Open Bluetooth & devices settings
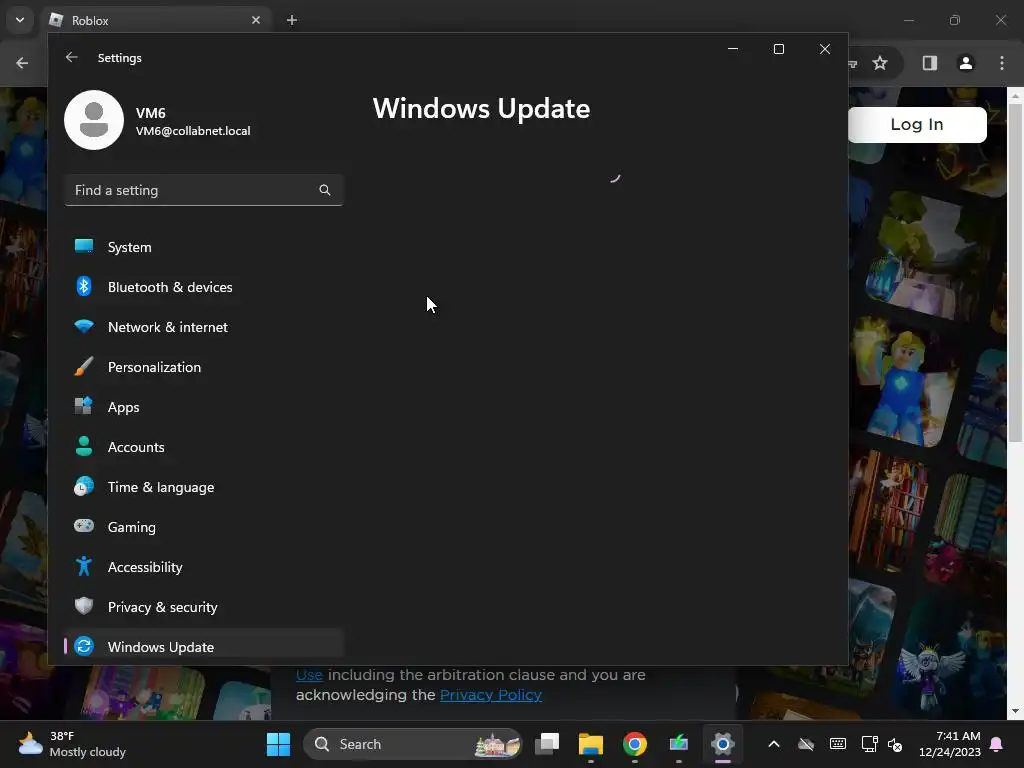The width and height of the screenshot is (1024, 768). click(x=204, y=287)
